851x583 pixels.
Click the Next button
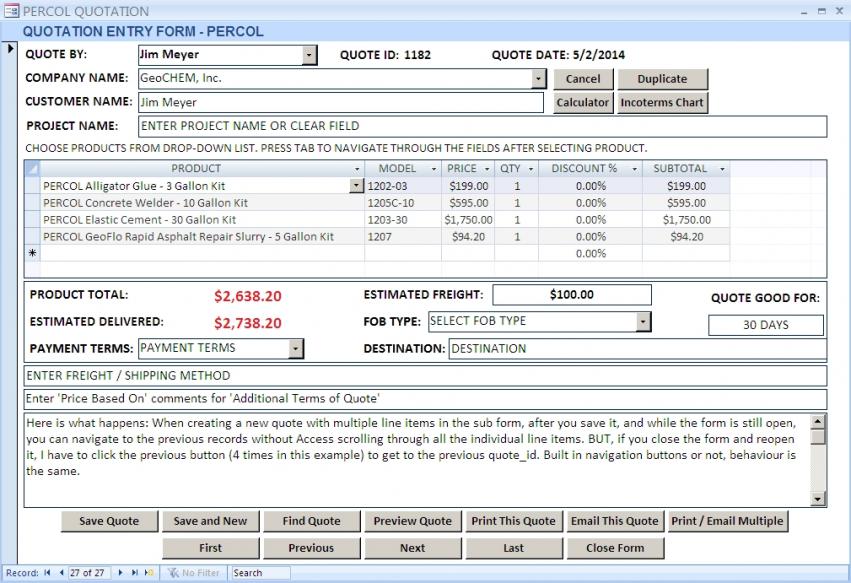click(x=412, y=548)
